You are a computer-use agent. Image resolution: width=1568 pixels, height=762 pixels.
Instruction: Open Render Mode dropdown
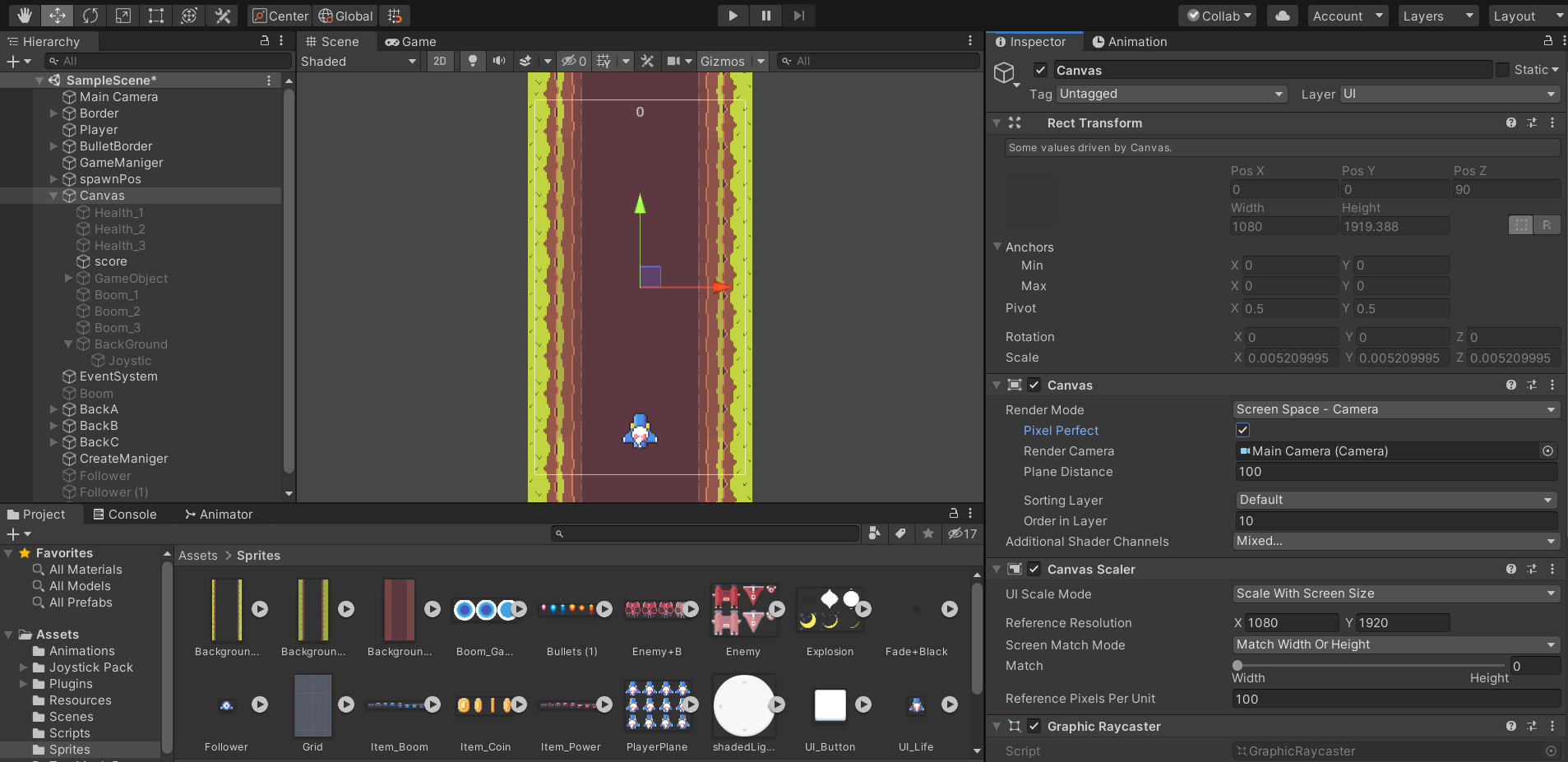tap(1396, 409)
